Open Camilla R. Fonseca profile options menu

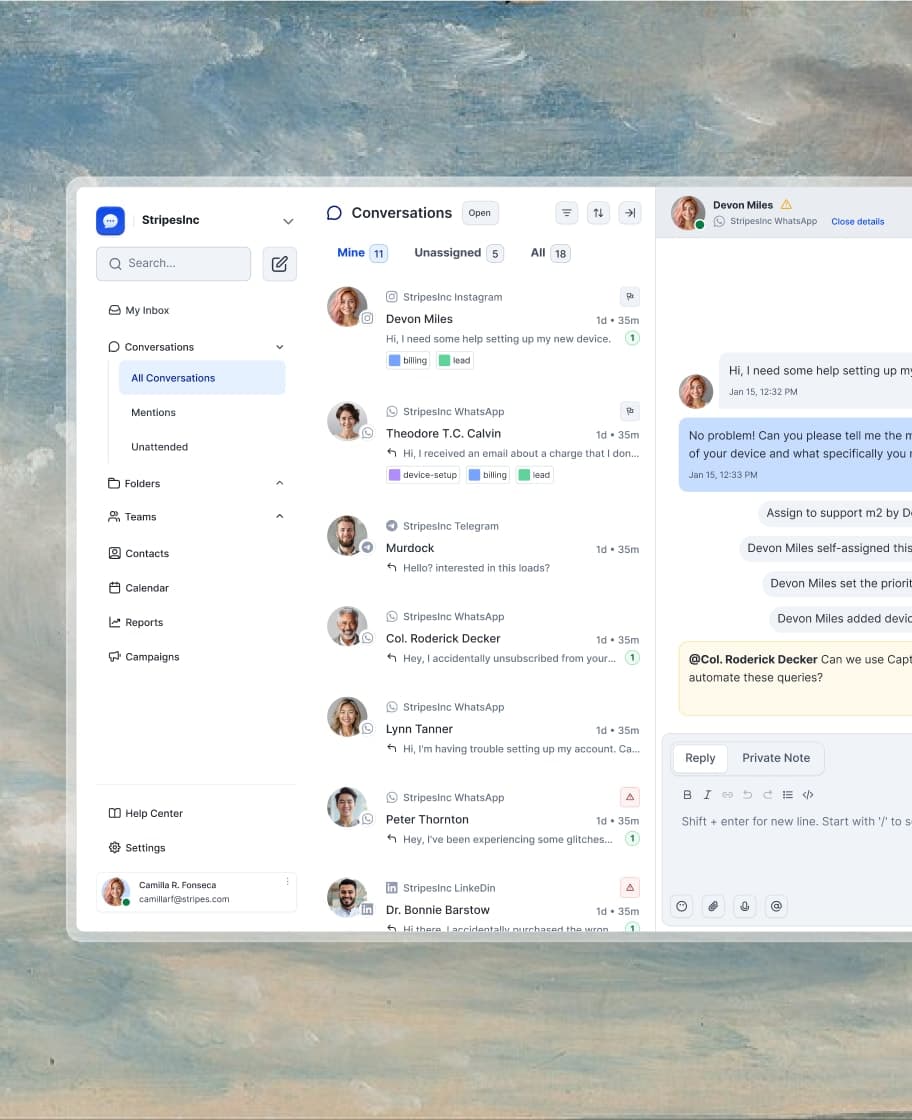[287, 881]
